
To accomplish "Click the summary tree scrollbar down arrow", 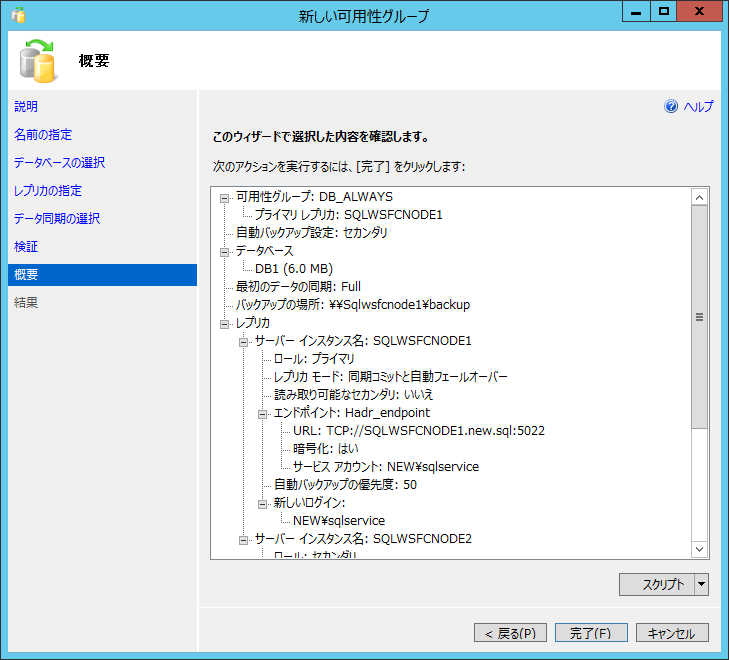I will [x=700, y=549].
